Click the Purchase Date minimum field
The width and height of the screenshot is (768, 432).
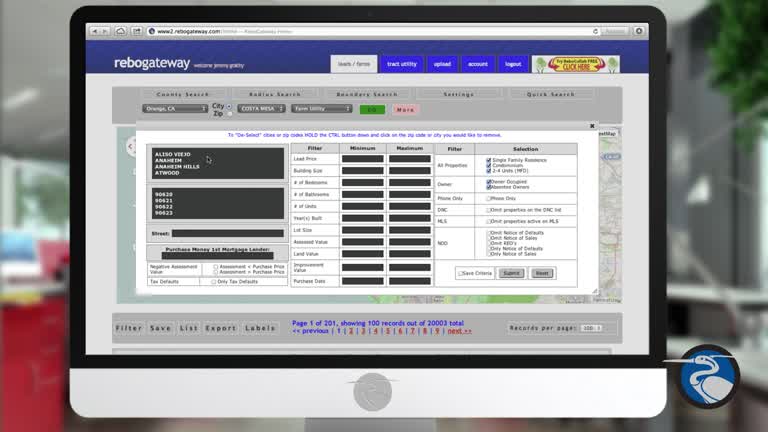pyautogui.click(x=362, y=282)
